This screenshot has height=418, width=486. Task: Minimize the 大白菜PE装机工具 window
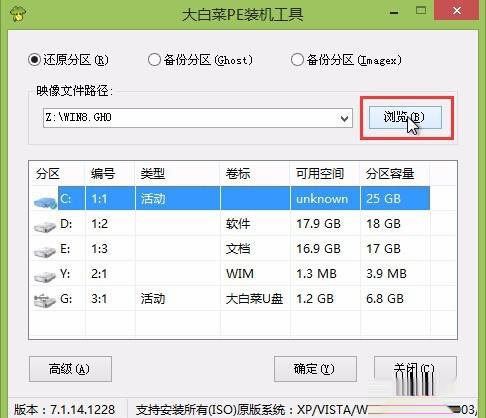click(394, 12)
